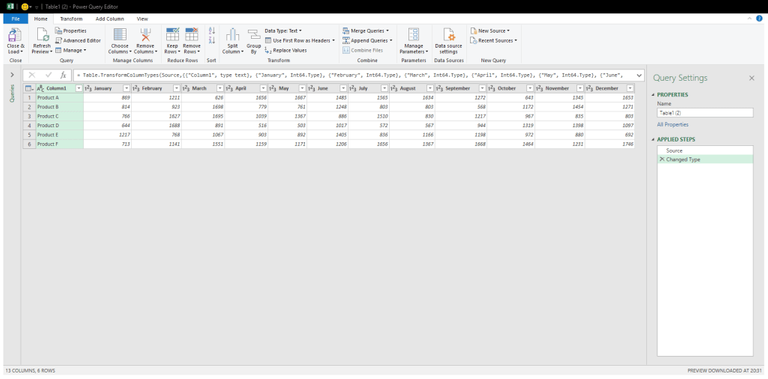Open the June column filter dropdown

(x=343, y=88)
